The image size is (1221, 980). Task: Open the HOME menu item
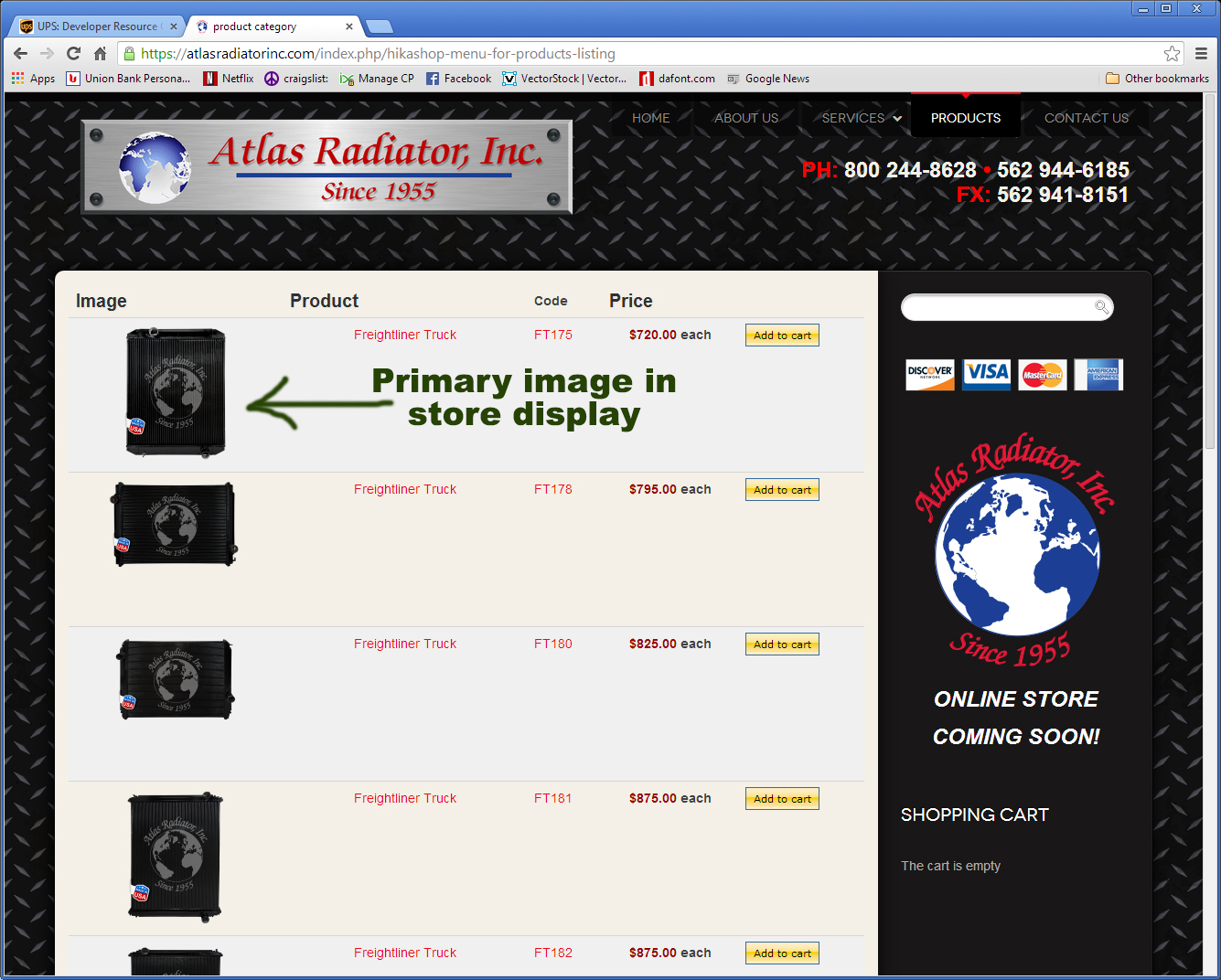pyautogui.click(x=651, y=118)
